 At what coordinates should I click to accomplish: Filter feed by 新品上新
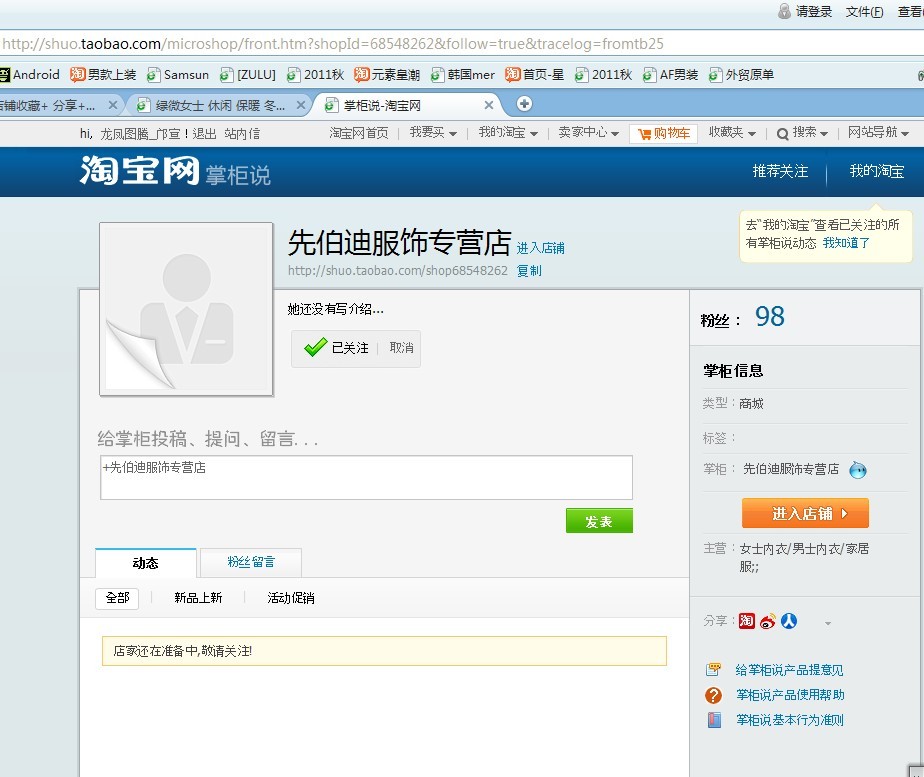pyautogui.click(x=198, y=598)
